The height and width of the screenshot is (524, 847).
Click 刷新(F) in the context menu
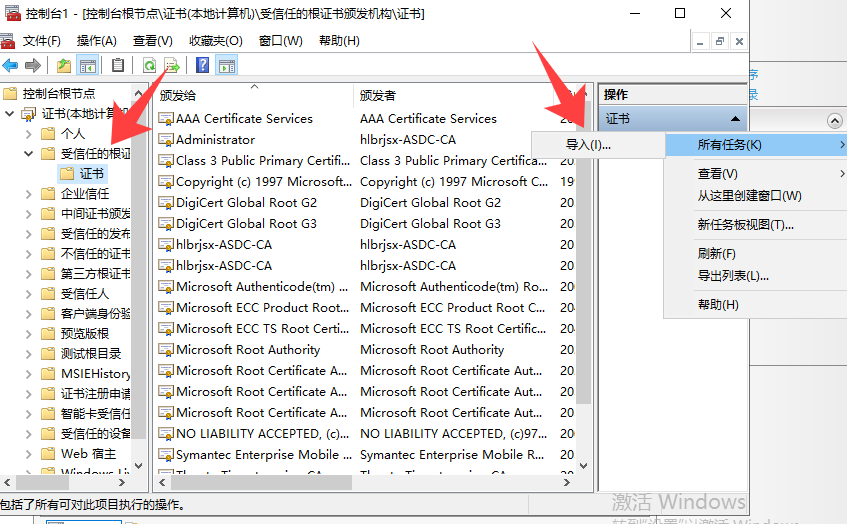[x=716, y=254]
